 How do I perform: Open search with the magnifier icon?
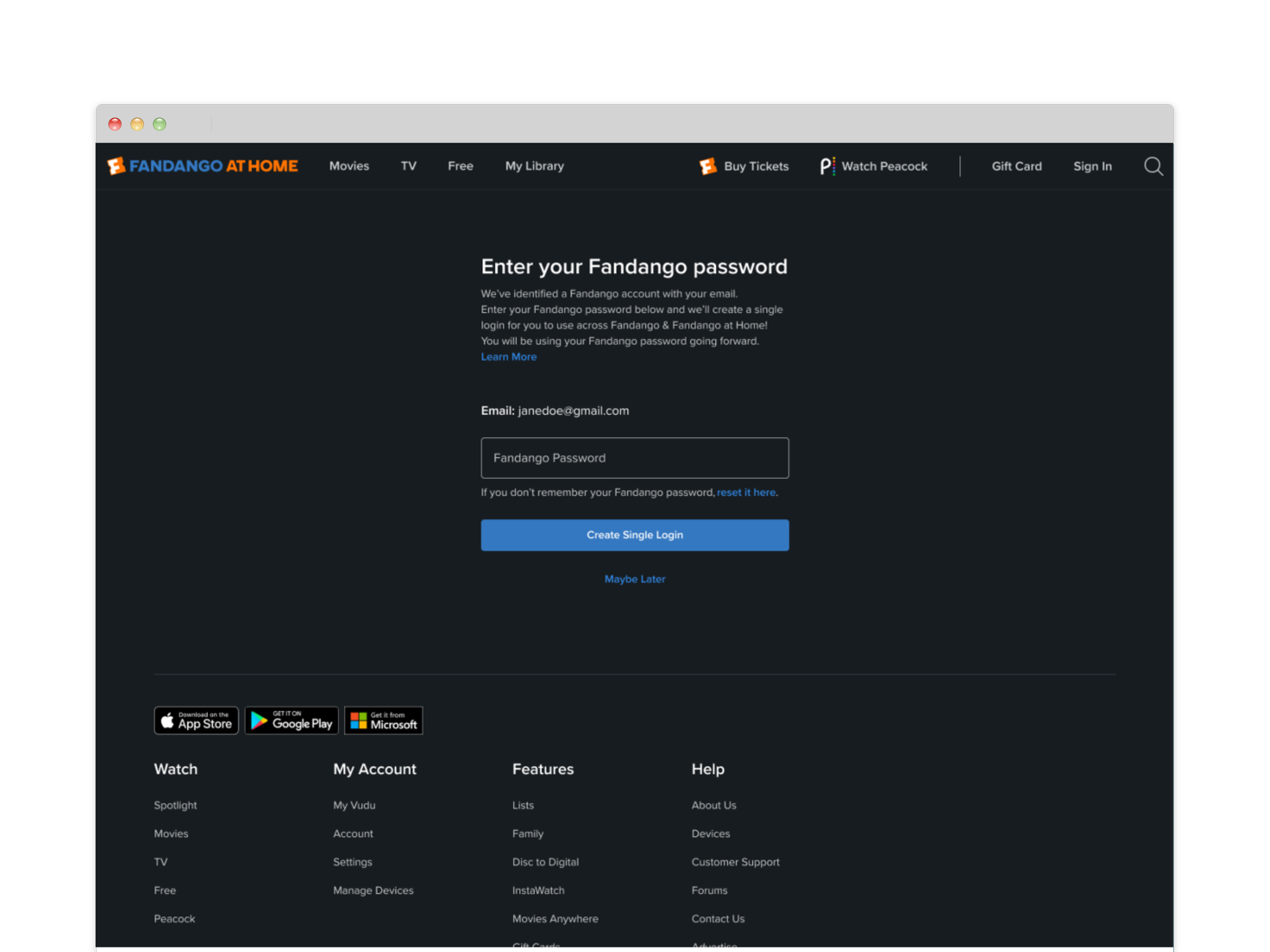point(1153,167)
